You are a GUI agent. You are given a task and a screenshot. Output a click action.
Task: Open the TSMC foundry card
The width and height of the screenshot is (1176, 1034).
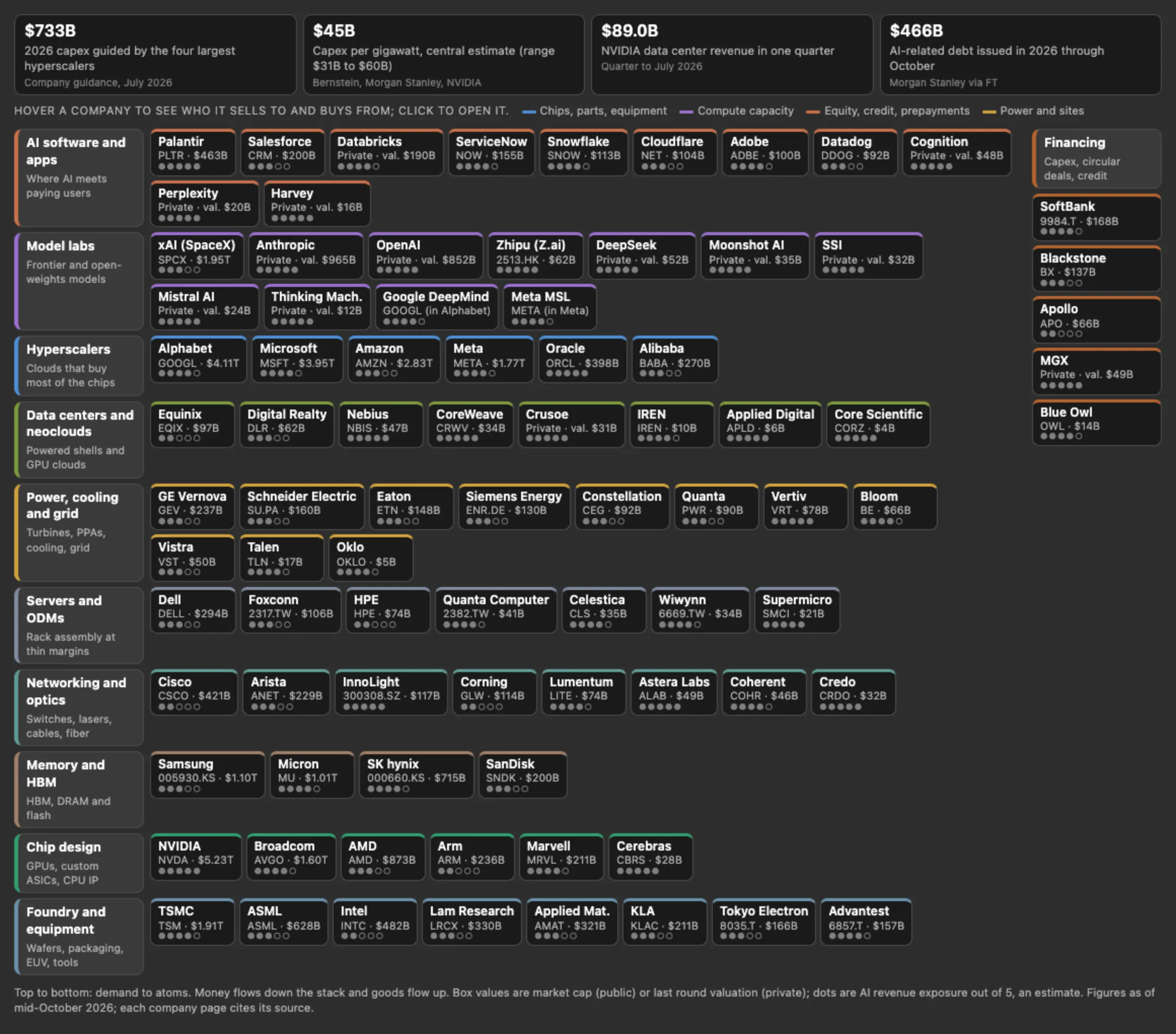point(192,922)
